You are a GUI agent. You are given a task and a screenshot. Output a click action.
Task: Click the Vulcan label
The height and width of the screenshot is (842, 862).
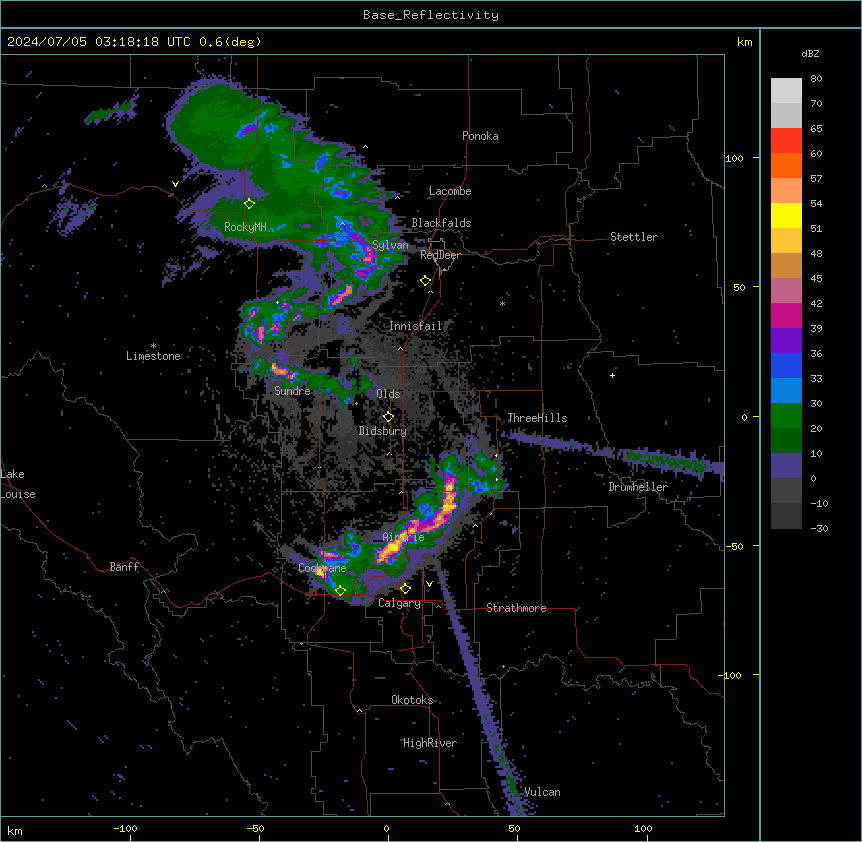pos(542,792)
